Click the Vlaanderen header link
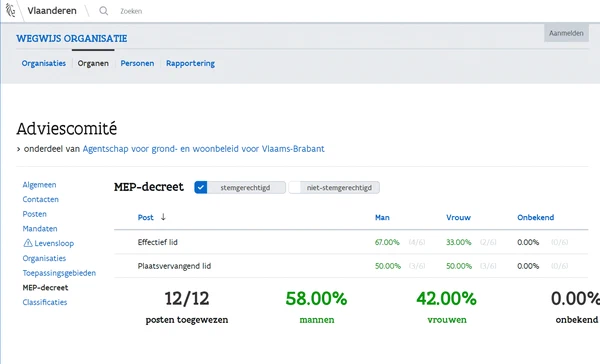Viewport: 600px width, 364px height. (52, 11)
